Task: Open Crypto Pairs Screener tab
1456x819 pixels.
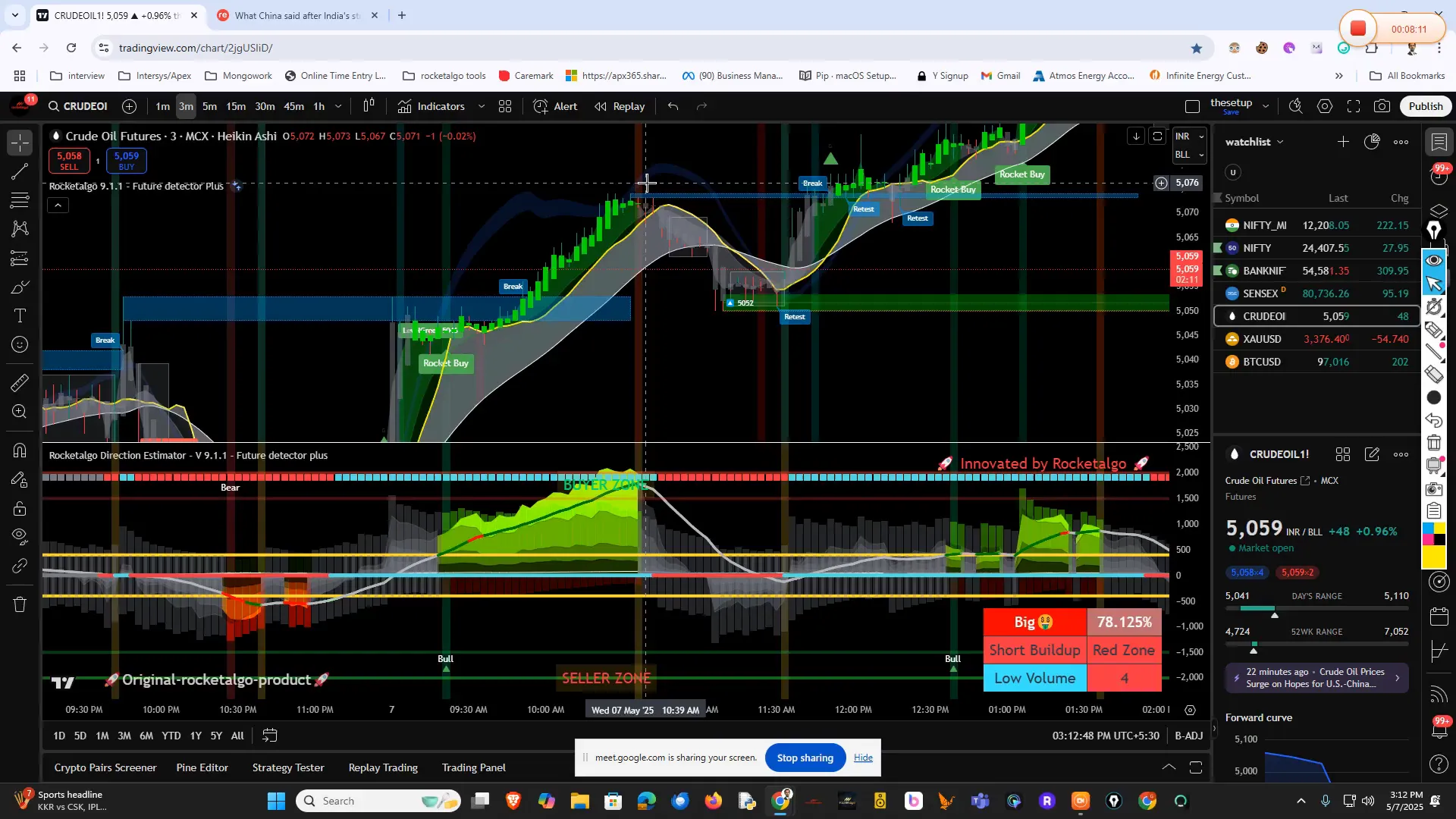Action: (105, 767)
